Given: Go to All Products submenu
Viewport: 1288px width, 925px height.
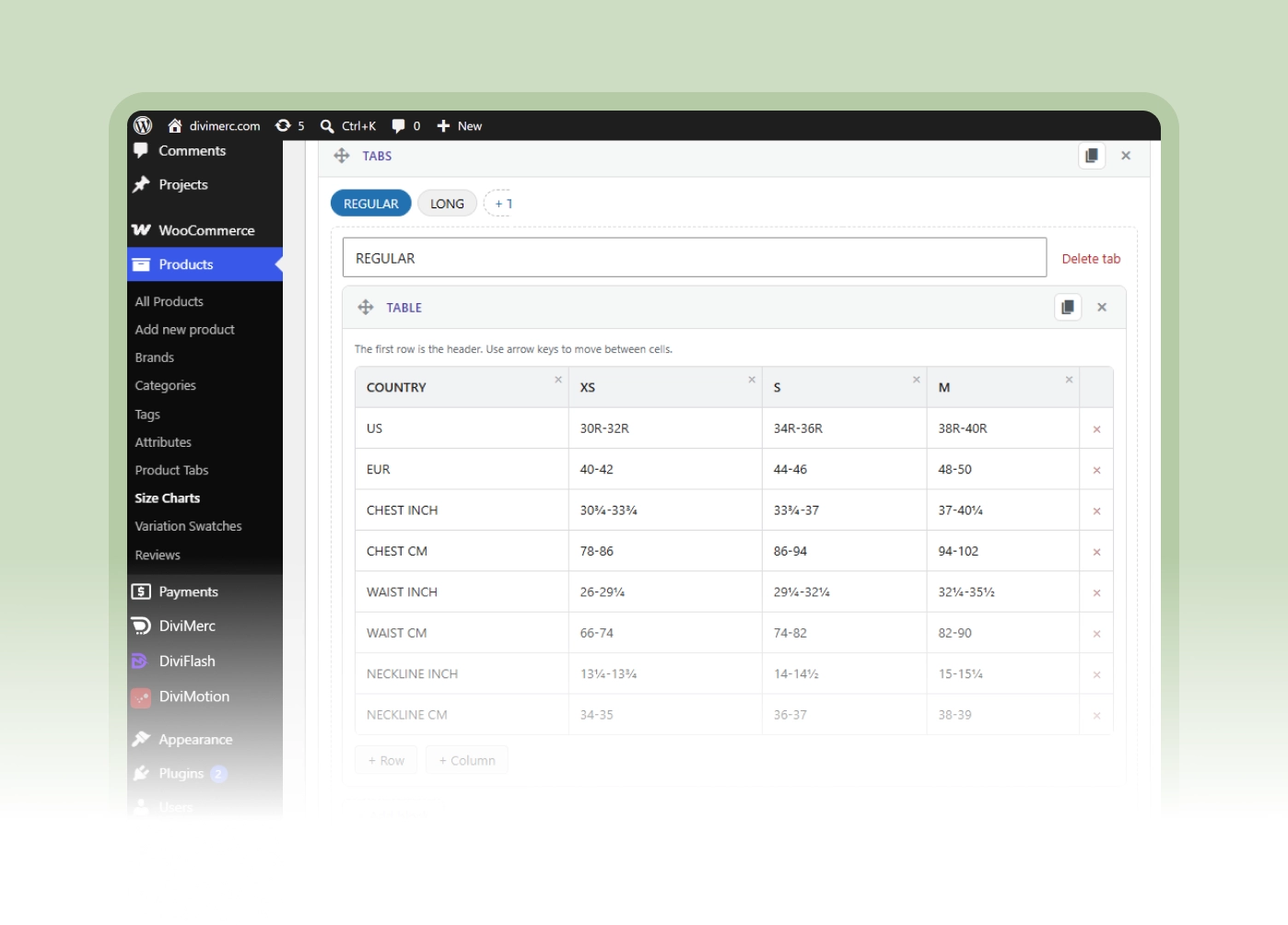Looking at the screenshot, I should click(170, 301).
